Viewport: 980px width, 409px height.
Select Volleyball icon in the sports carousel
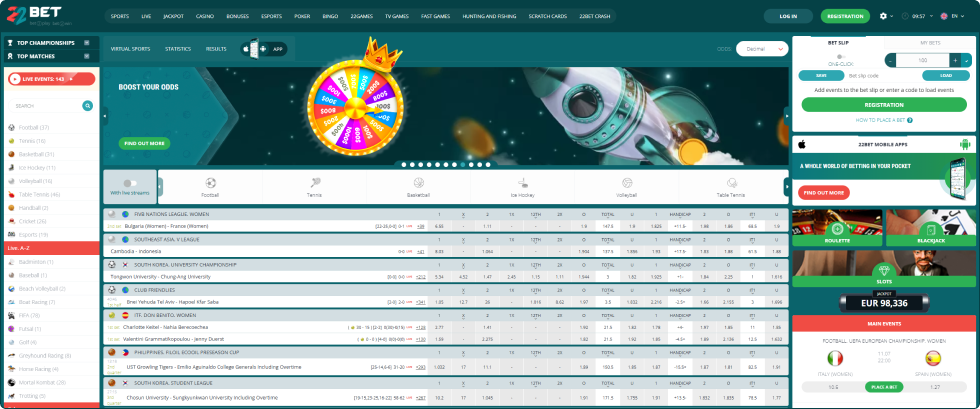click(x=627, y=183)
